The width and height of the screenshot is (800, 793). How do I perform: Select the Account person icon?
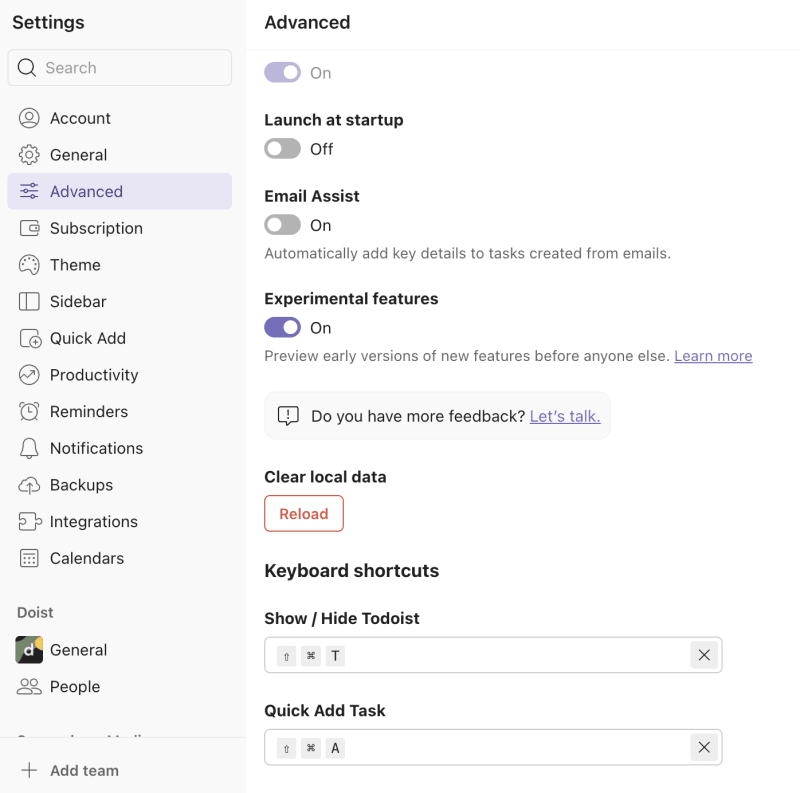(29, 118)
